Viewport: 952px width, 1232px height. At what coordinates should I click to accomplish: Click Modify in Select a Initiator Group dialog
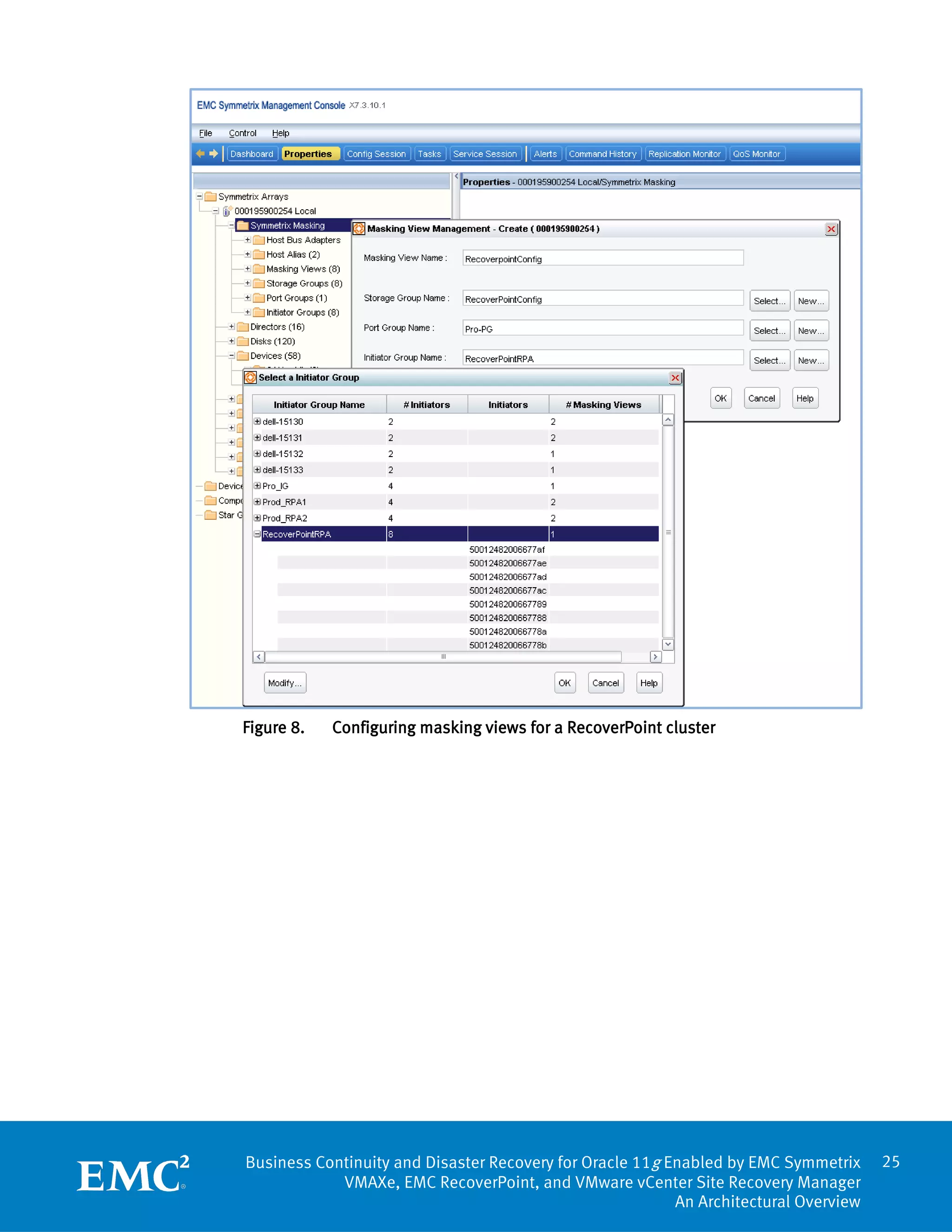tap(285, 682)
